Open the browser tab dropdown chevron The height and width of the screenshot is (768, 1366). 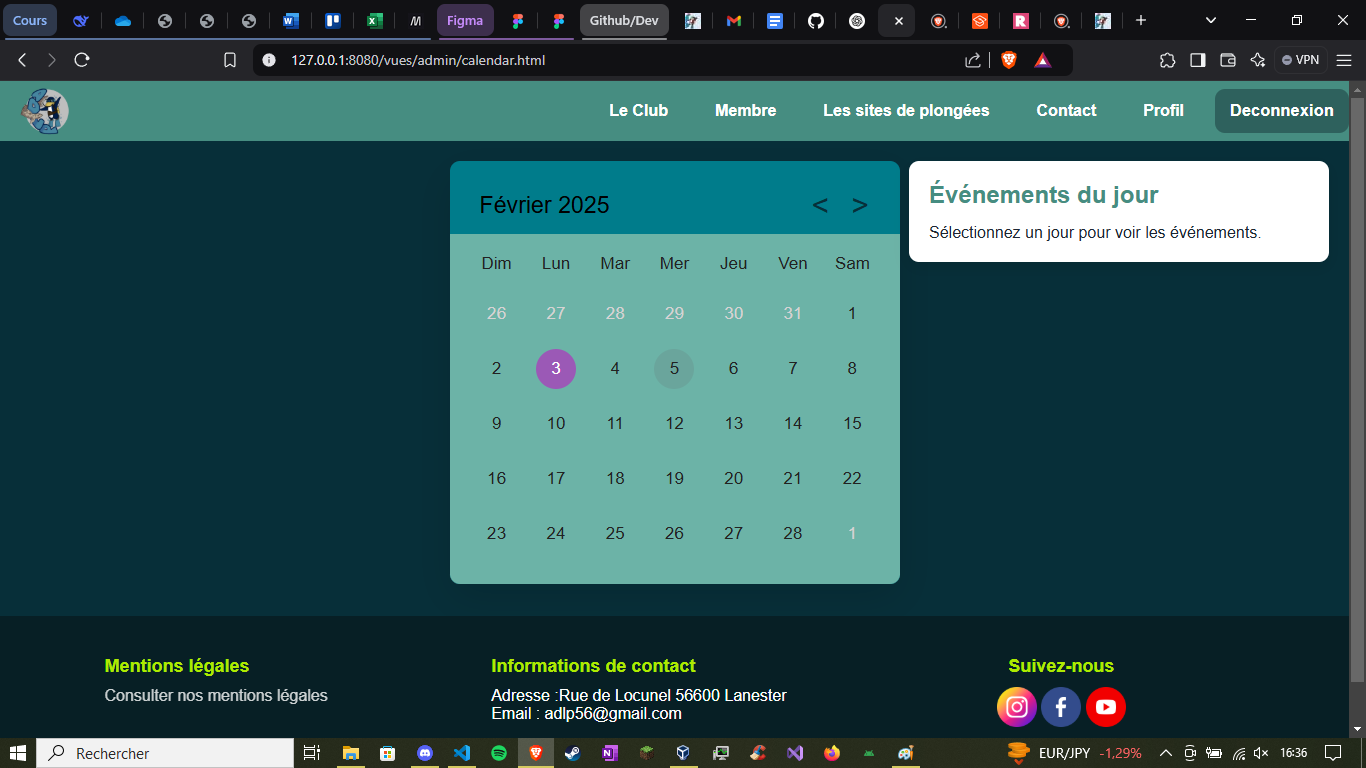1210,20
